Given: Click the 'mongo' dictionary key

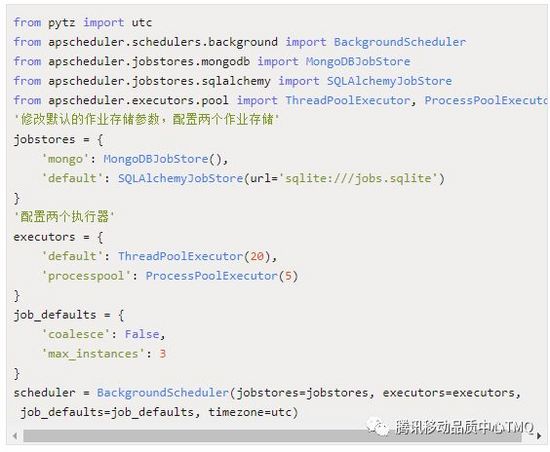Looking at the screenshot, I should click(x=65, y=159).
